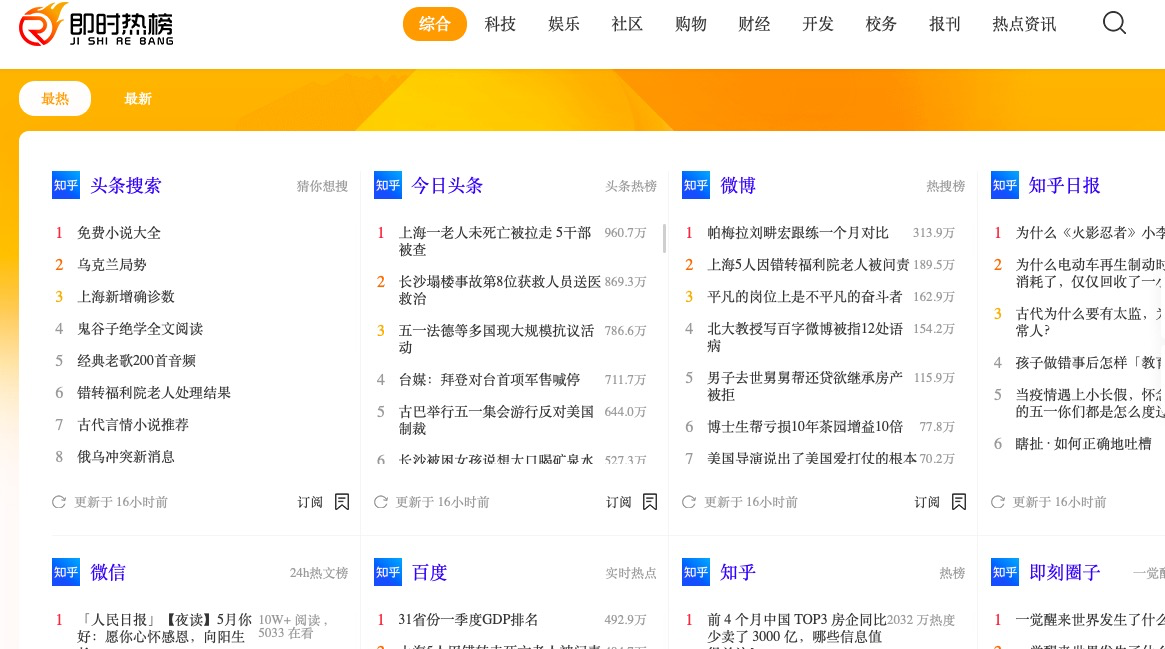Click the bookmark icon in 今日头条 card
This screenshot has width=1165, height=649.
click(650, 502)
